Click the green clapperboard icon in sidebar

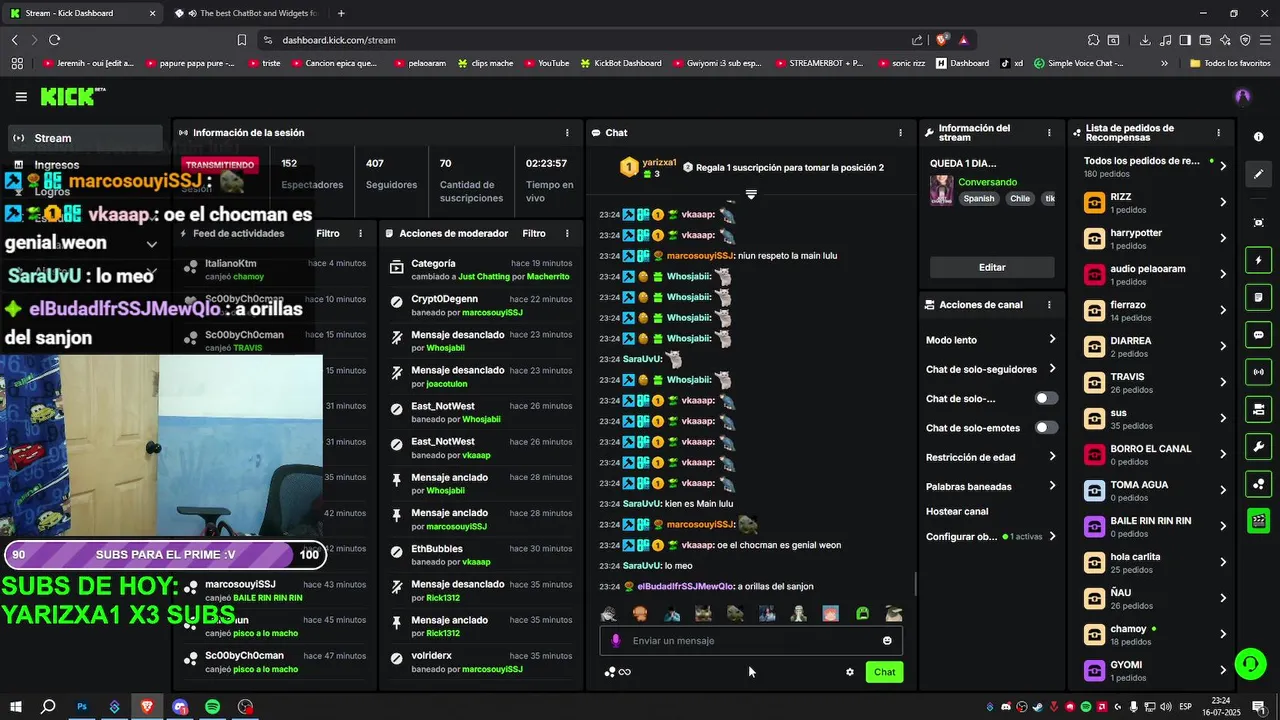pyautogui.click(x=1259, y=521)
